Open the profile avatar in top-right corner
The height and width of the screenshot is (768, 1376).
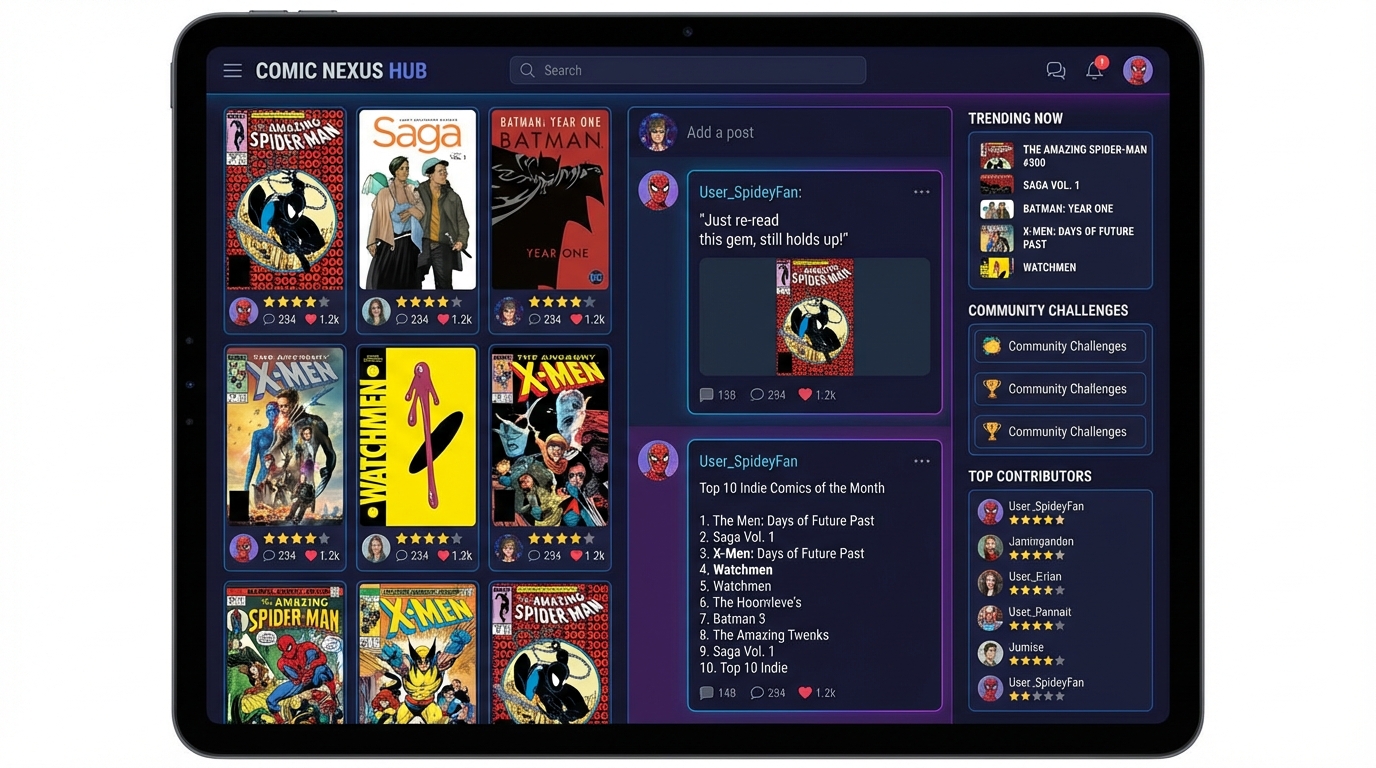[x=1137, y=70]
